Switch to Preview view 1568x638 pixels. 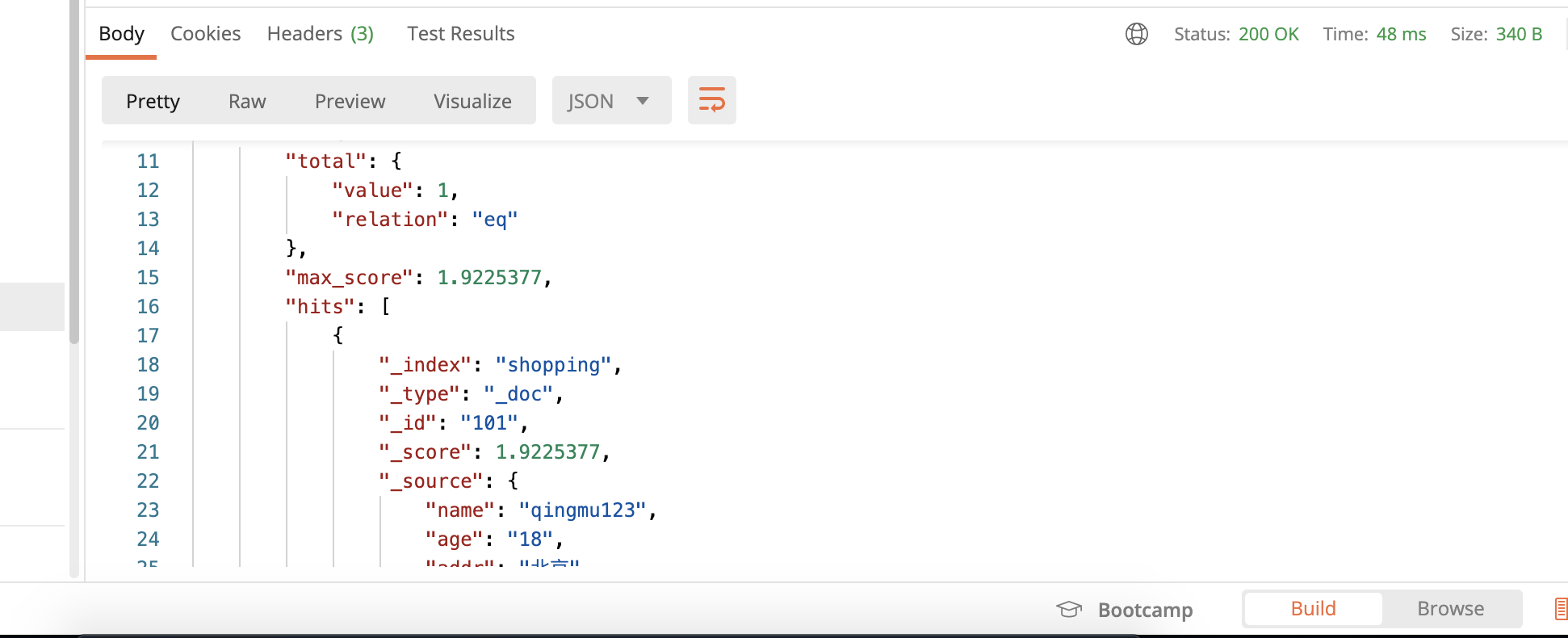click(350, 101)
